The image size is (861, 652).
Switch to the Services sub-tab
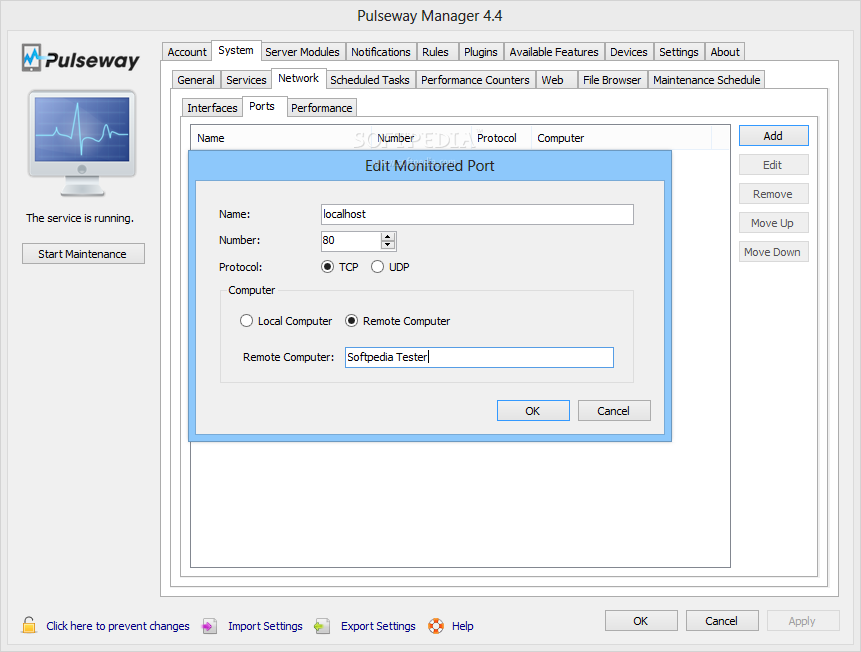[246, 80]
